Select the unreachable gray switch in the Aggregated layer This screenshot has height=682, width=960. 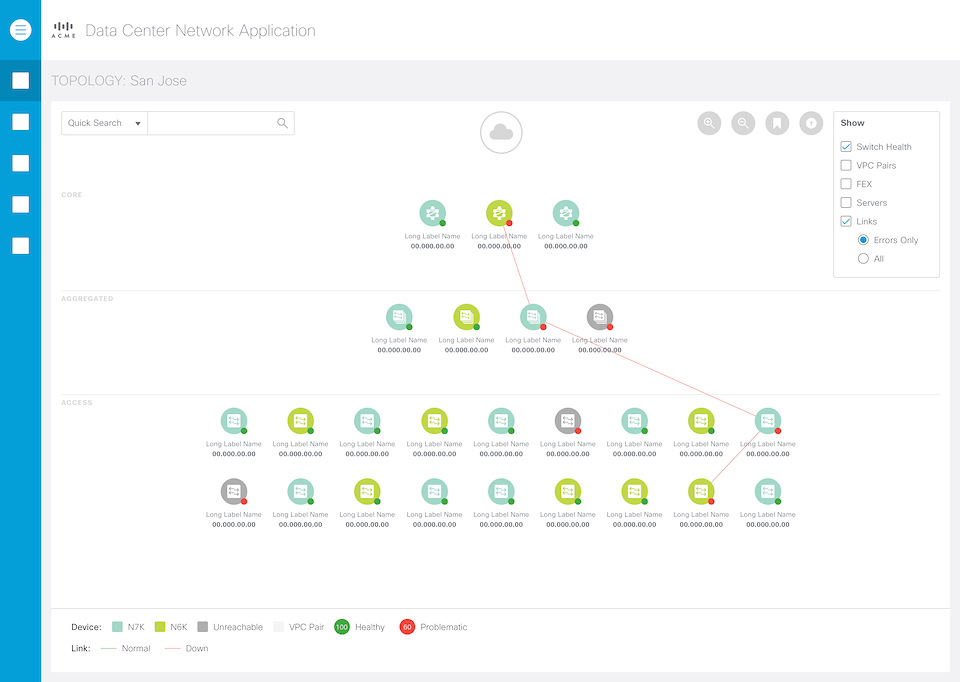pyautogui.click(x=599, y=317)
